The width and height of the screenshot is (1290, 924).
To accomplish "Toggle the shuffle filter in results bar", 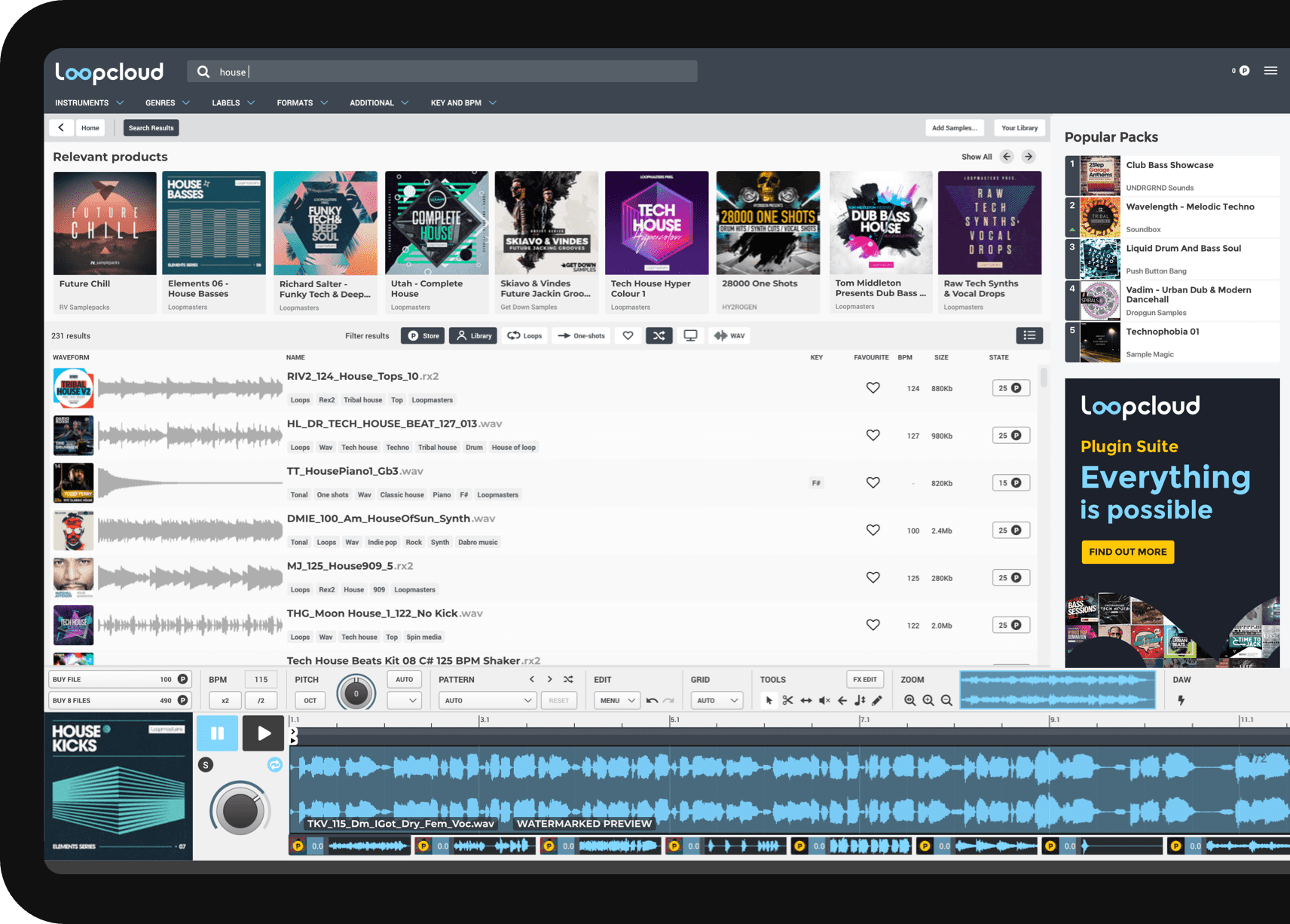I will coord(659,335).
